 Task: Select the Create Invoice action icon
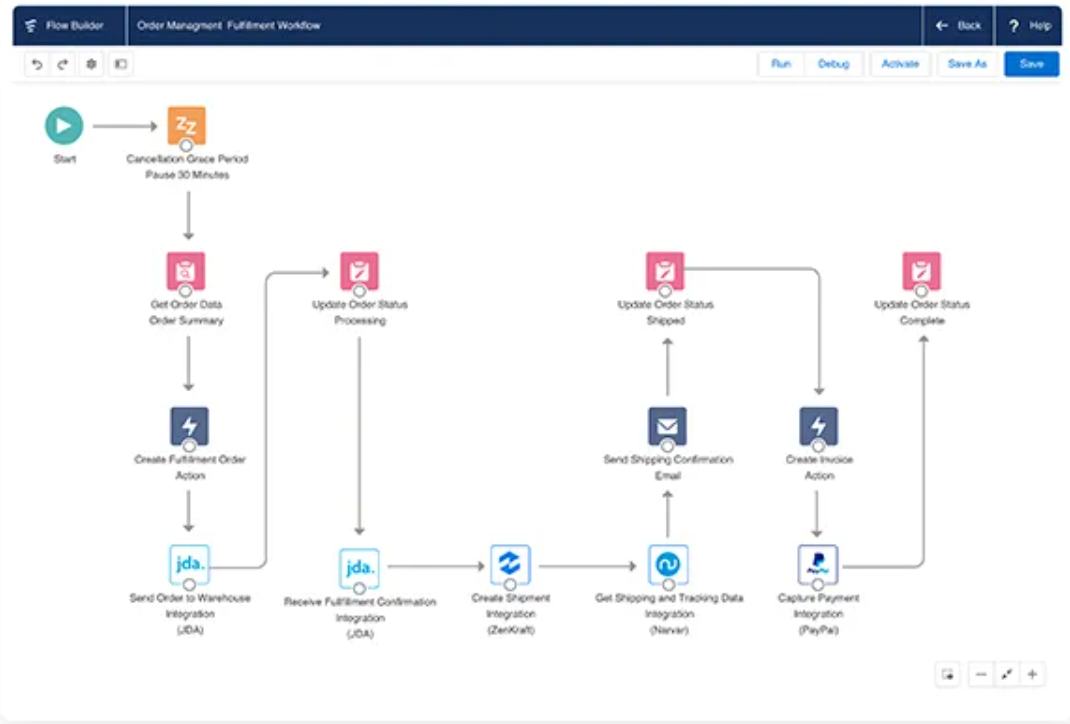pos(818,426)
